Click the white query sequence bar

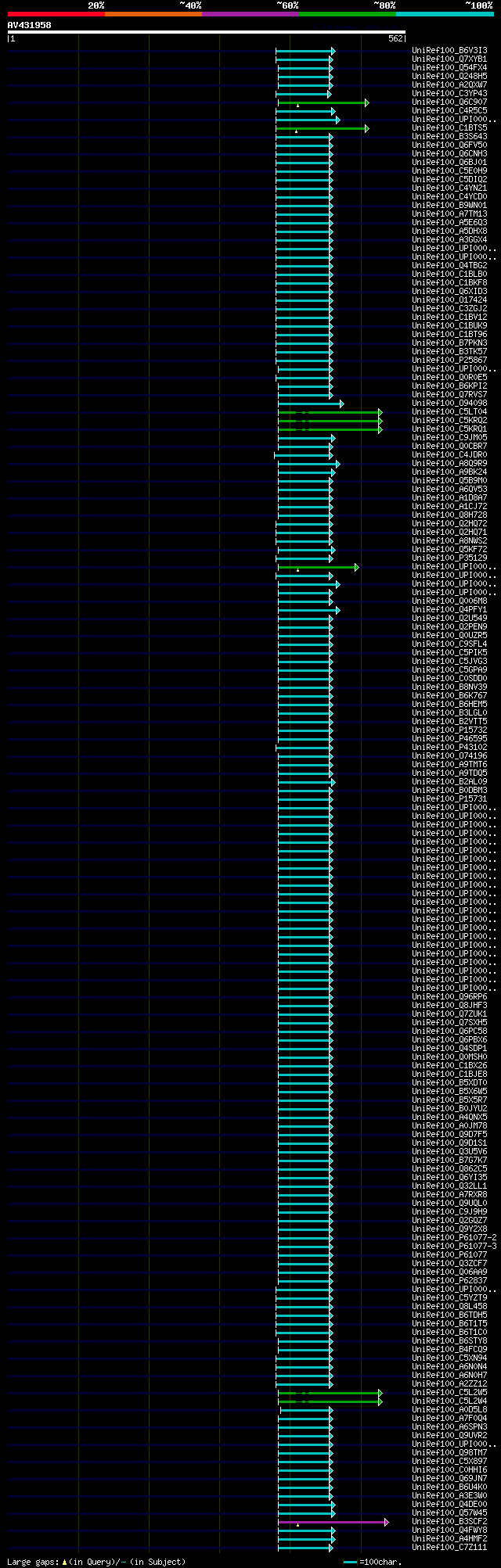tap(207, 32)
